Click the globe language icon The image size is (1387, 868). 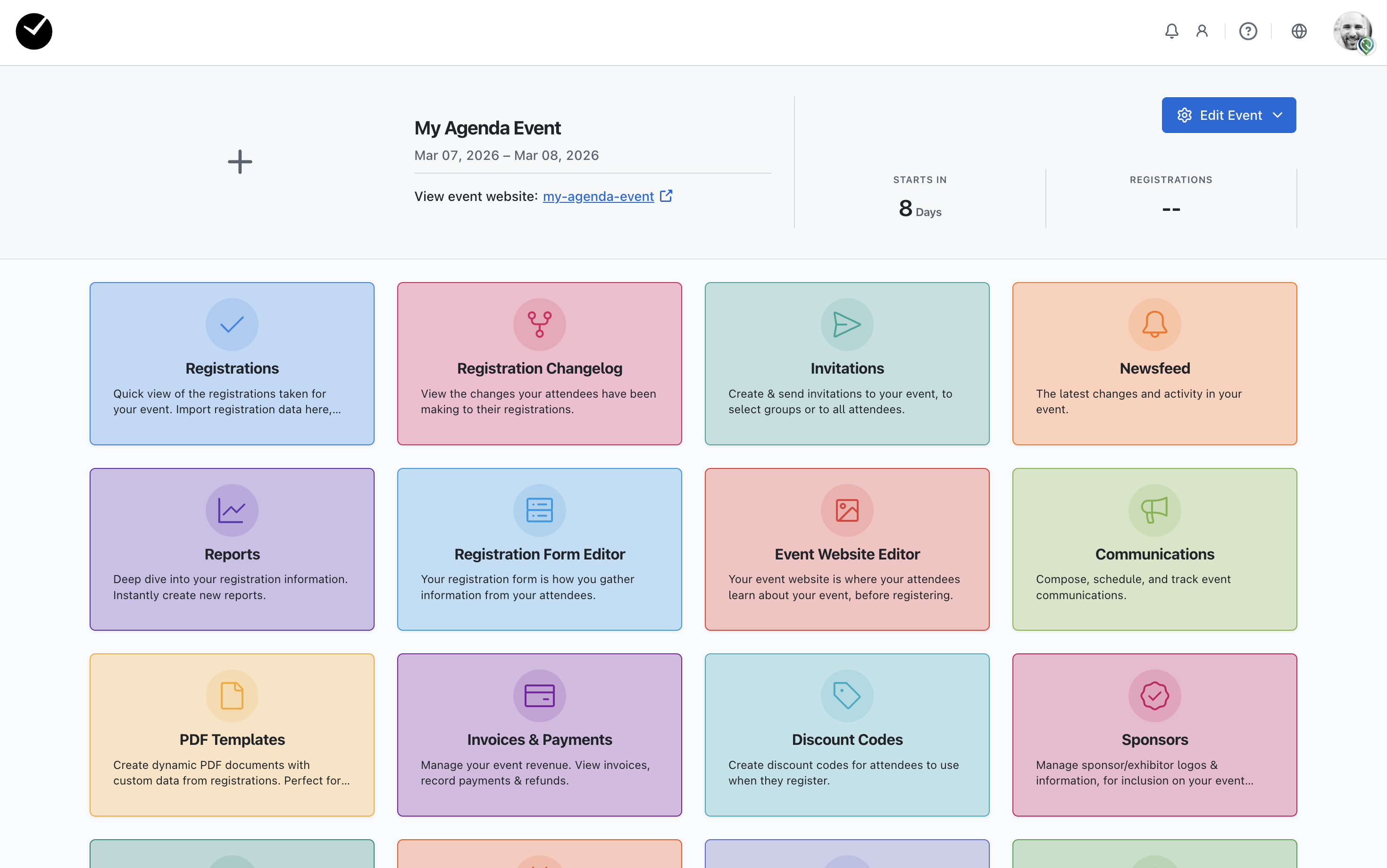point(1299,31)
